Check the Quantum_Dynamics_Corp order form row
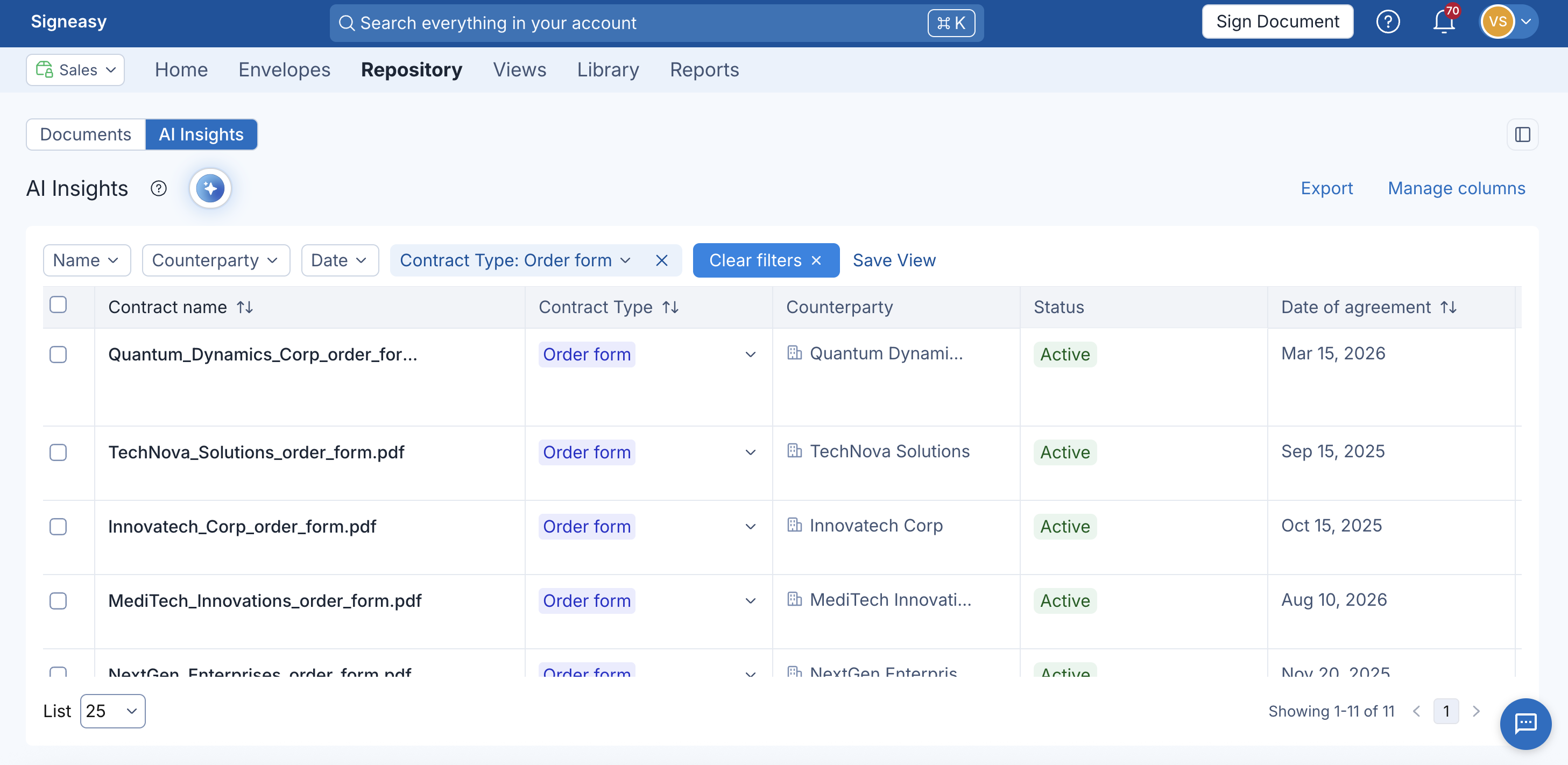This screenshot has height=765, width=1568. 58,354
